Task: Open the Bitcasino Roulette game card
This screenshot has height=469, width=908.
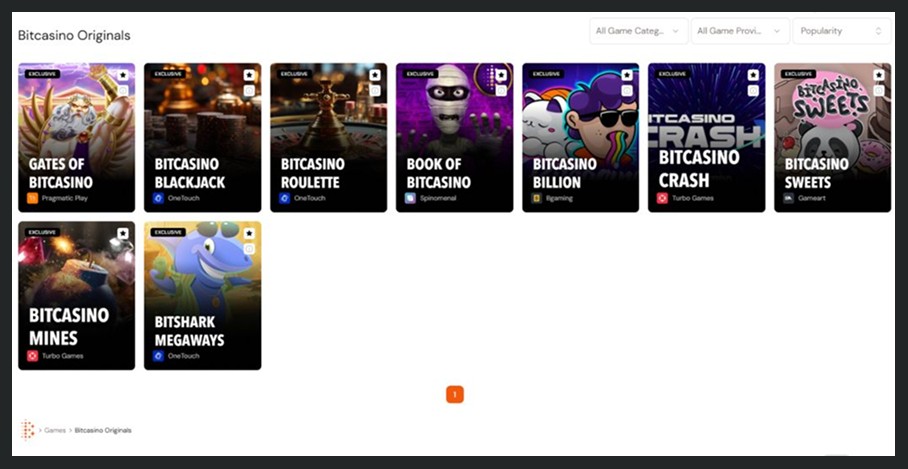Action: (328, 138)
